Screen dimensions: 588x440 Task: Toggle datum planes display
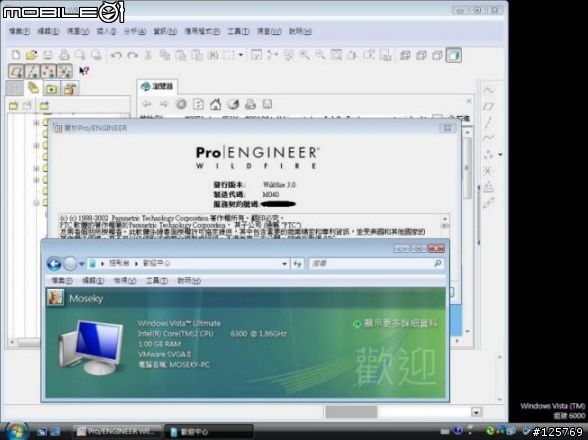16,71
